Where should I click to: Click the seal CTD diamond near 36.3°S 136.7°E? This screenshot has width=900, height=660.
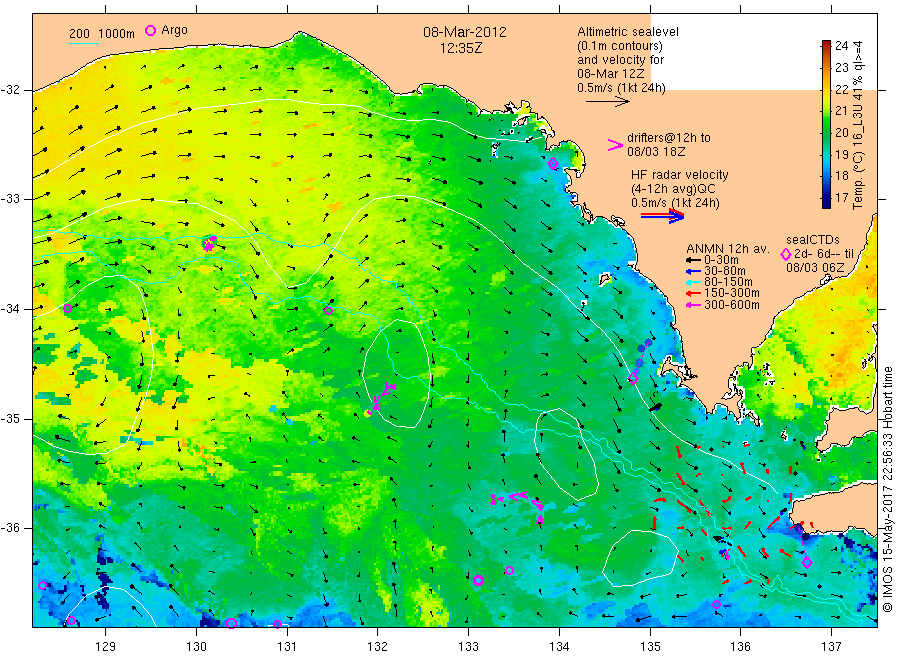(806, 563)
